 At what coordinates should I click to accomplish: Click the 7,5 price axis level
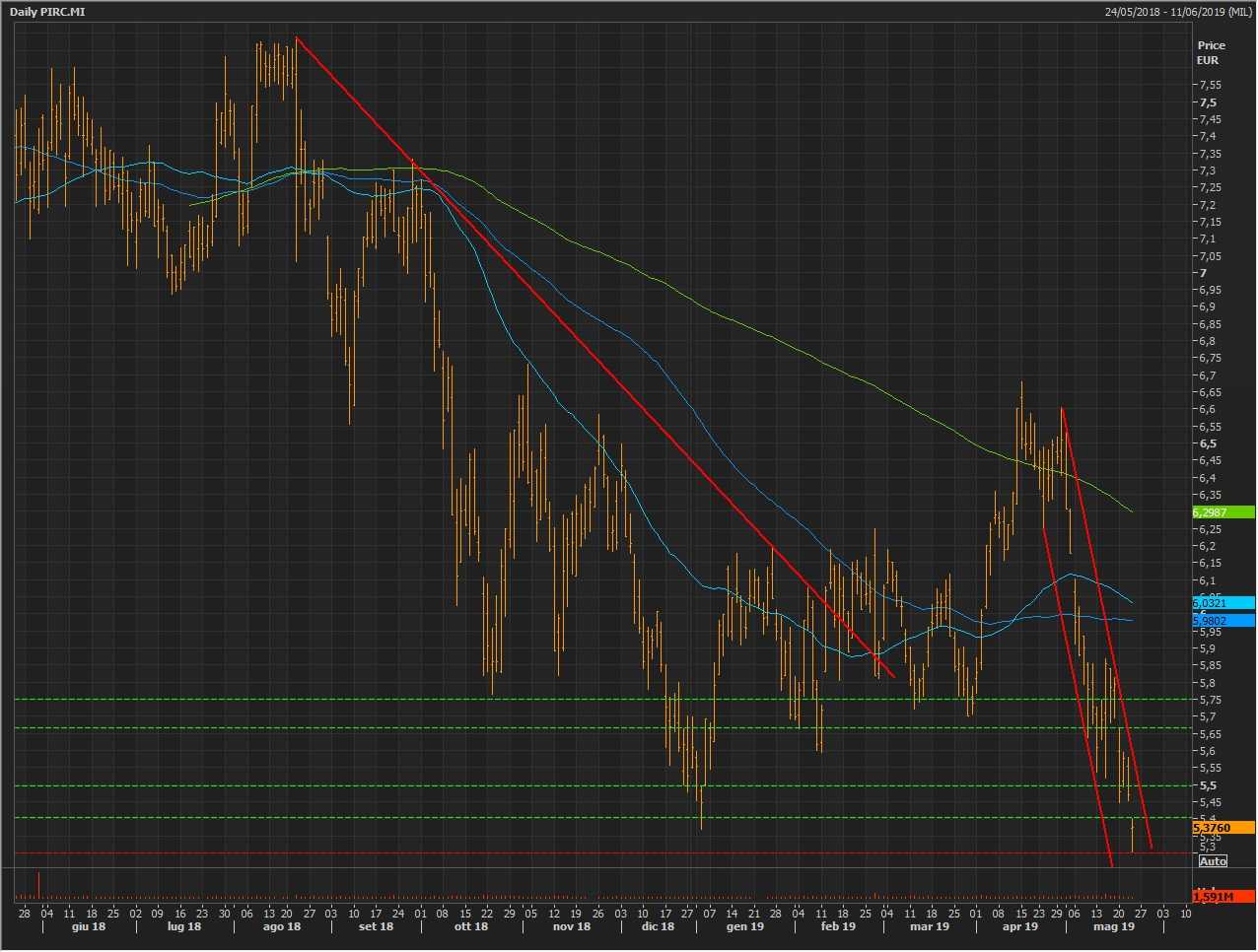click(x=1208, y=102)
